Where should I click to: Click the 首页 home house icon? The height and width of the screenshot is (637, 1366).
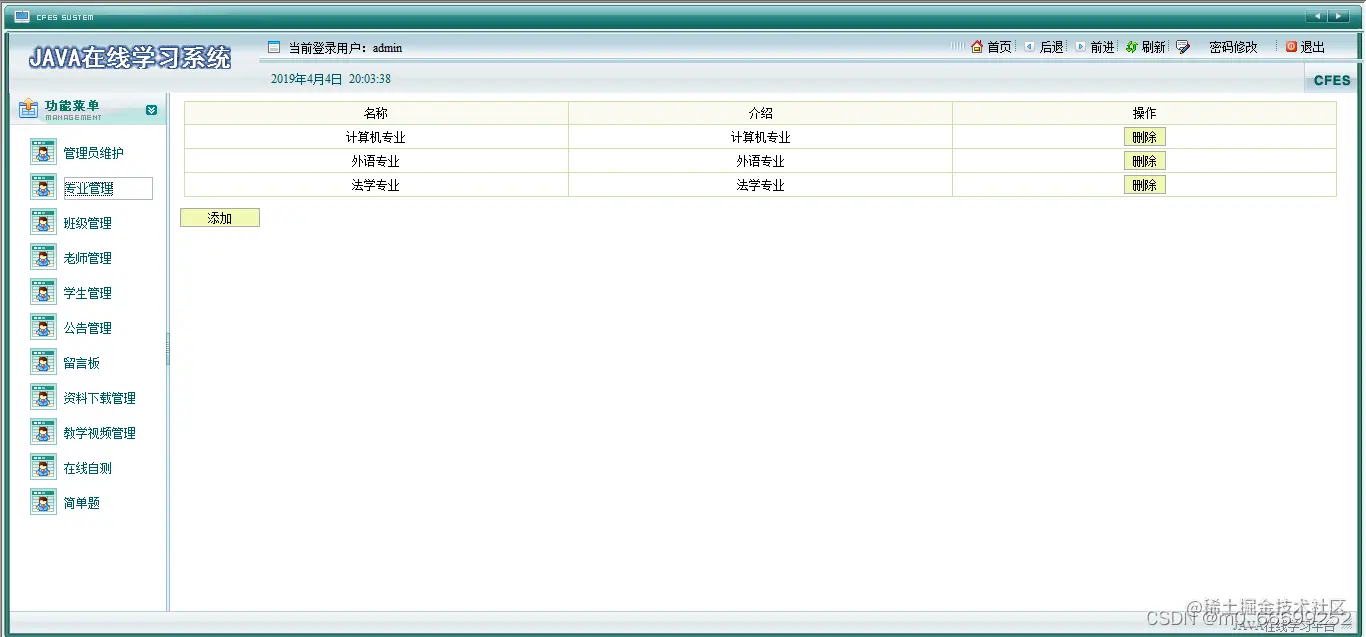click(x=977, y=47)
